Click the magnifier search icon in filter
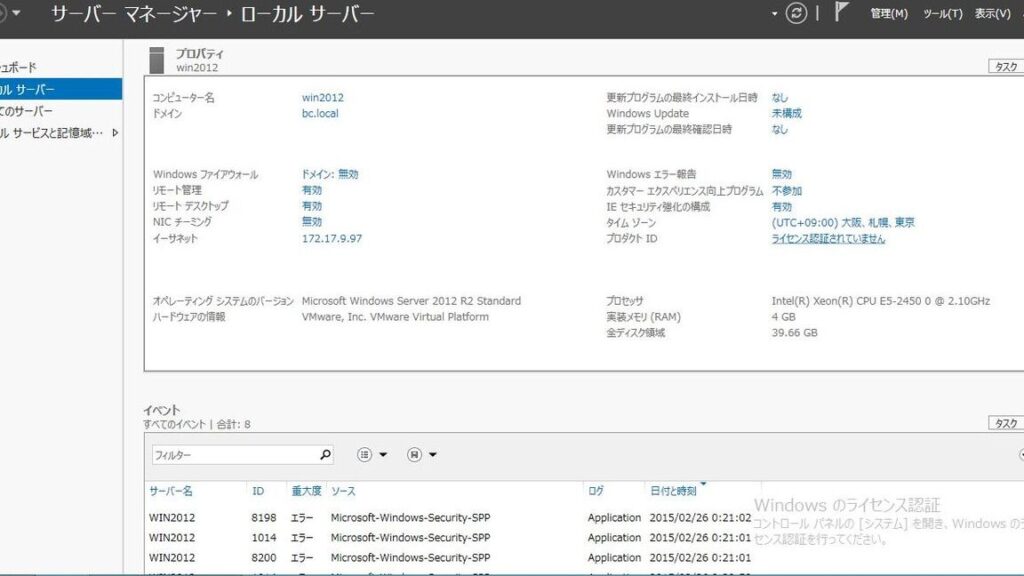This screenshot has height=576, width=1024. click(x=325, y=455)
